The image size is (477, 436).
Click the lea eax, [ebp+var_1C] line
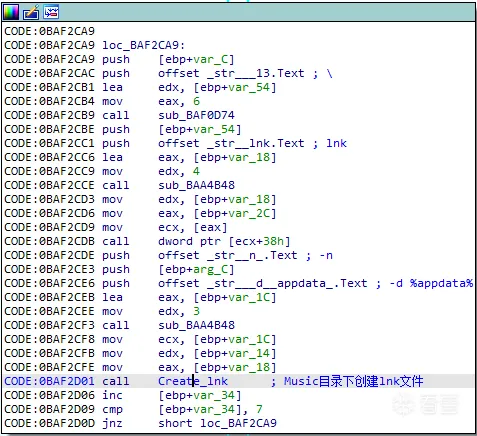point(189,297)
